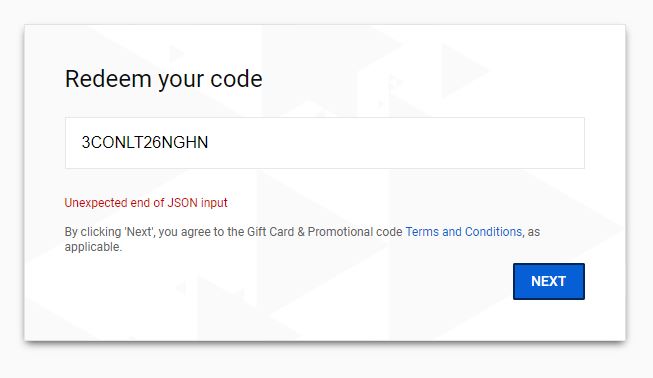Click the Gift Card & Promotional code disclaimer text
653x378 pixels.
(x=302, y=239)
